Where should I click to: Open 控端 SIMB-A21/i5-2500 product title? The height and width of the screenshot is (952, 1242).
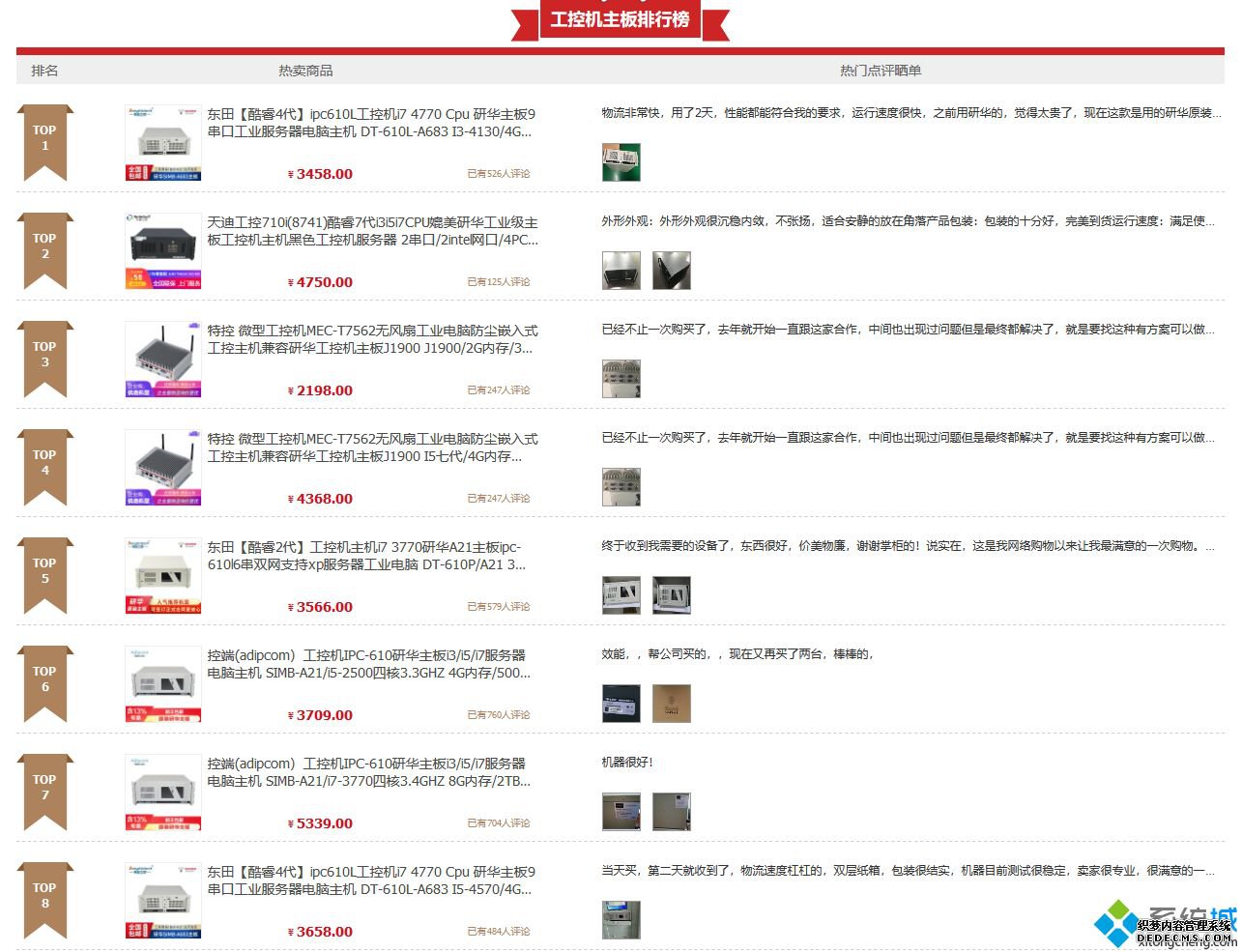(368, 664)
